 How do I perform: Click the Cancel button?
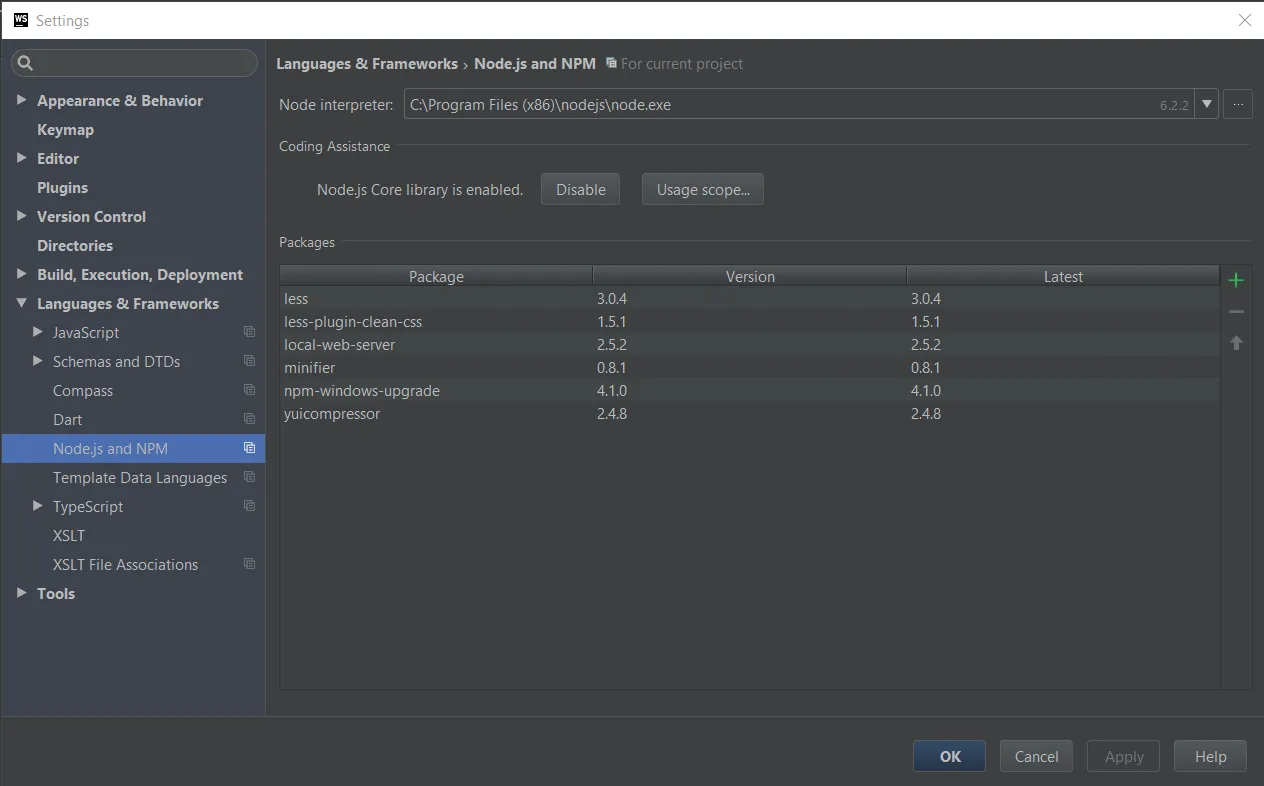pyautogui.click(x=1036, y=756)
